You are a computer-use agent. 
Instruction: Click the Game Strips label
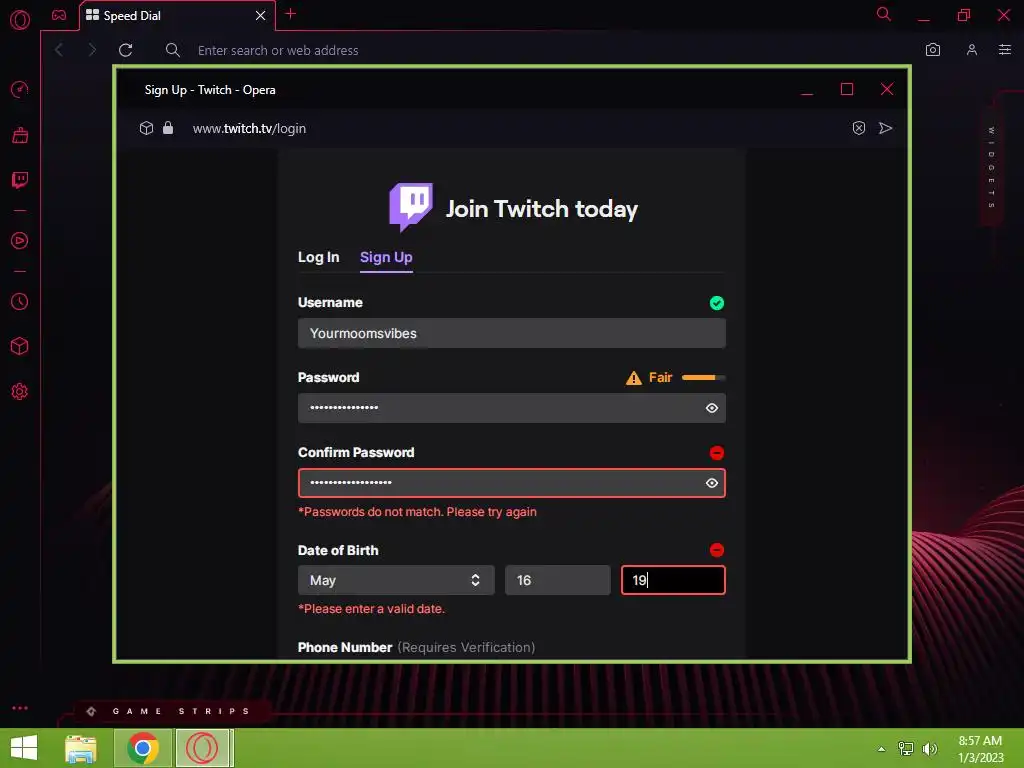click(181, 711)
